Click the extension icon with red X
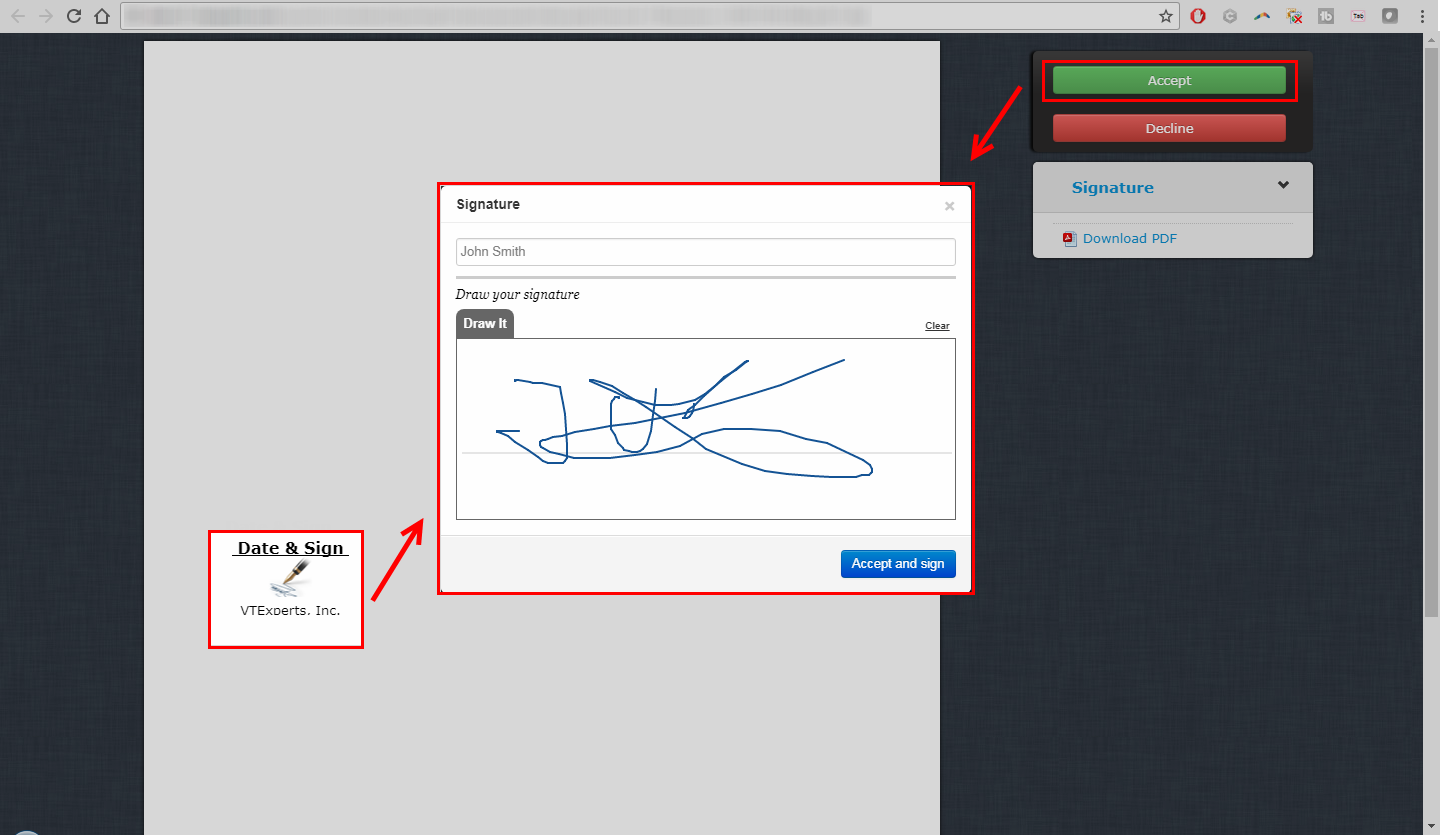 [x=1294, y=16]
